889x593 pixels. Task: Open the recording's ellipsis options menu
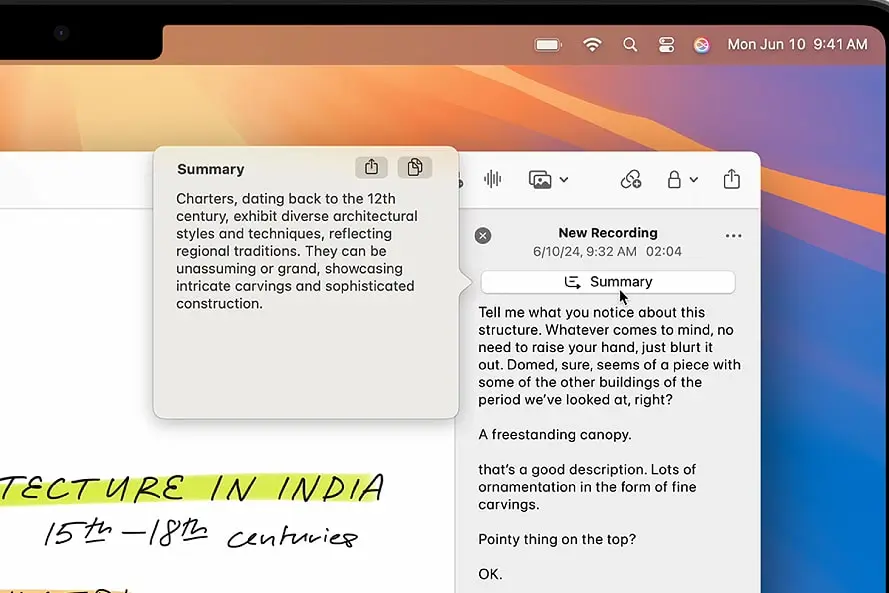pos(733,235)
